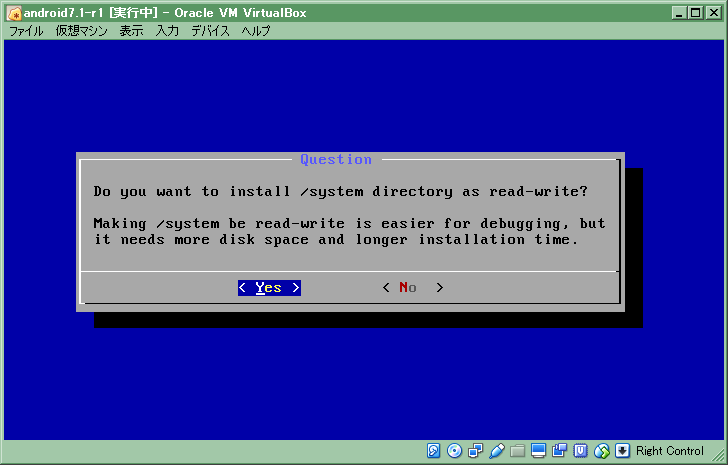Click the Right Control host key label
This screenshot has width=728, height=465.
pos(670,451)
